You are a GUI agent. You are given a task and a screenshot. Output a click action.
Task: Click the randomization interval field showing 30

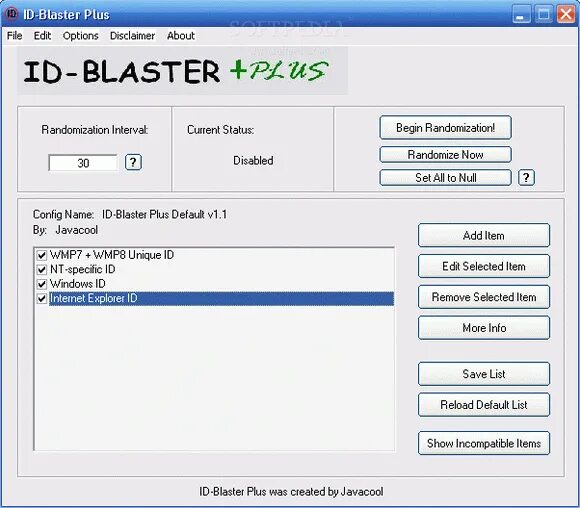click(x=83, y=163)
